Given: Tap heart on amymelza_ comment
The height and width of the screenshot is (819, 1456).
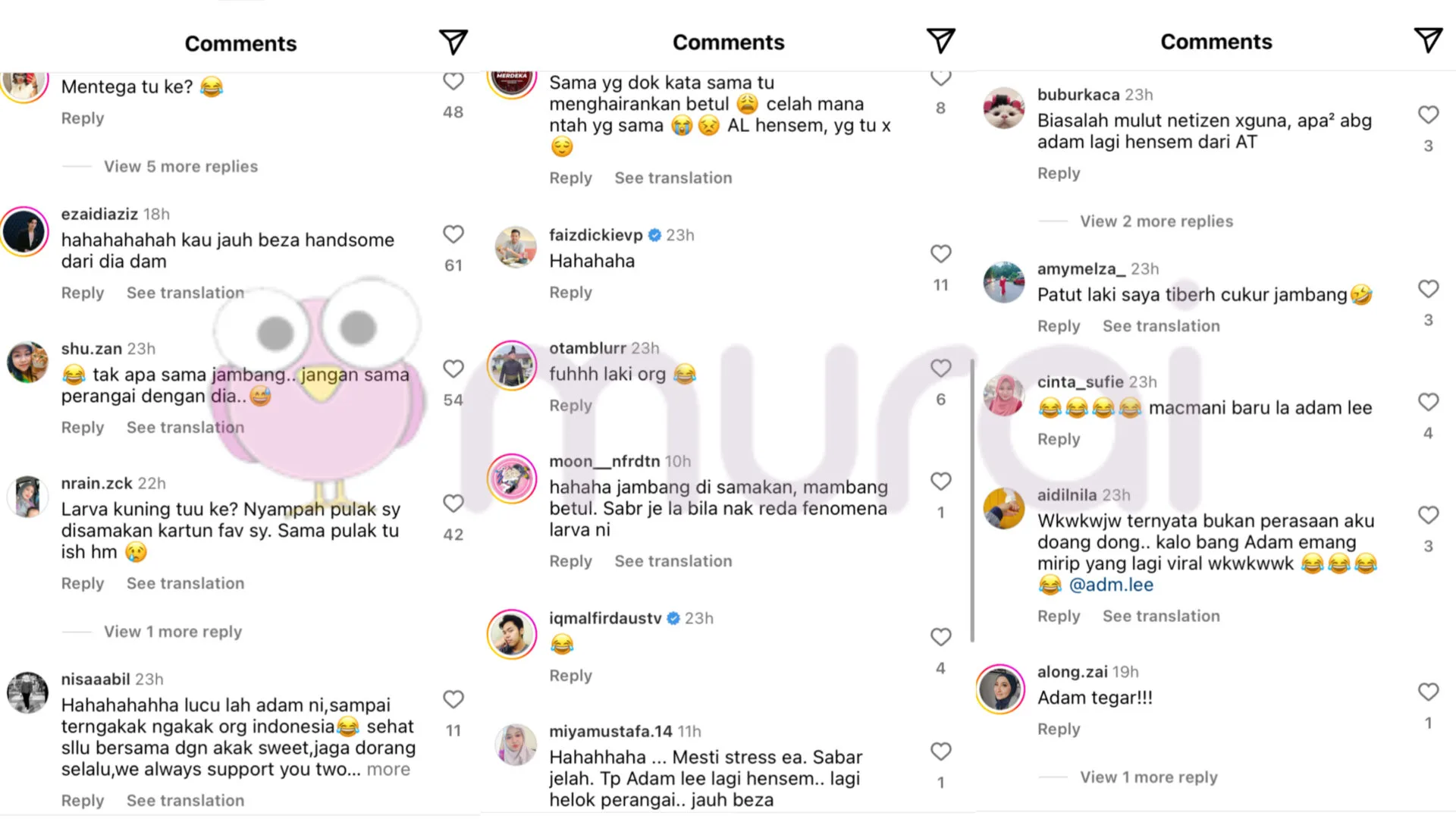Looking at the screenshot, I should (x=1428, y=289).
